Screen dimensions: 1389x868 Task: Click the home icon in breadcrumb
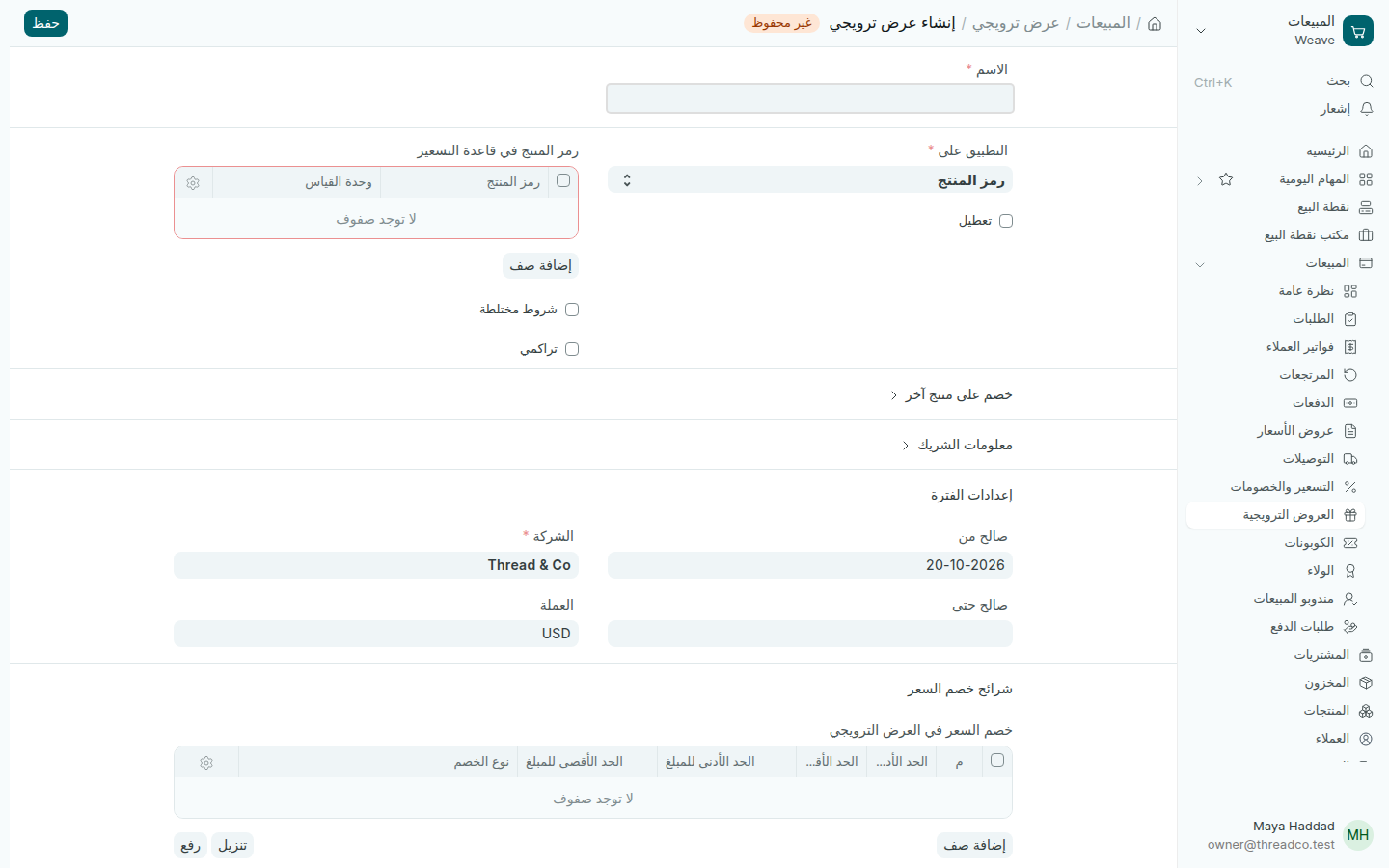(1155, 23)
